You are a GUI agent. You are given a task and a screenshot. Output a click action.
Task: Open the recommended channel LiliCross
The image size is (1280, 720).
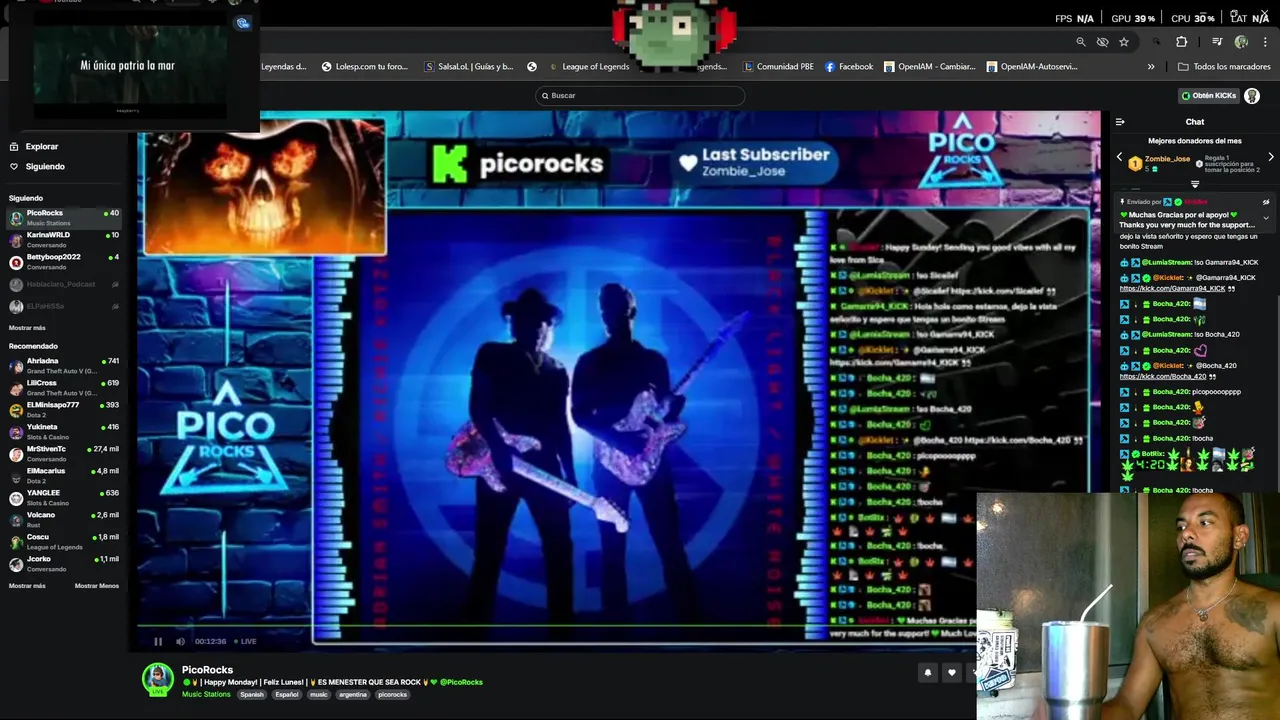point(64,387)
